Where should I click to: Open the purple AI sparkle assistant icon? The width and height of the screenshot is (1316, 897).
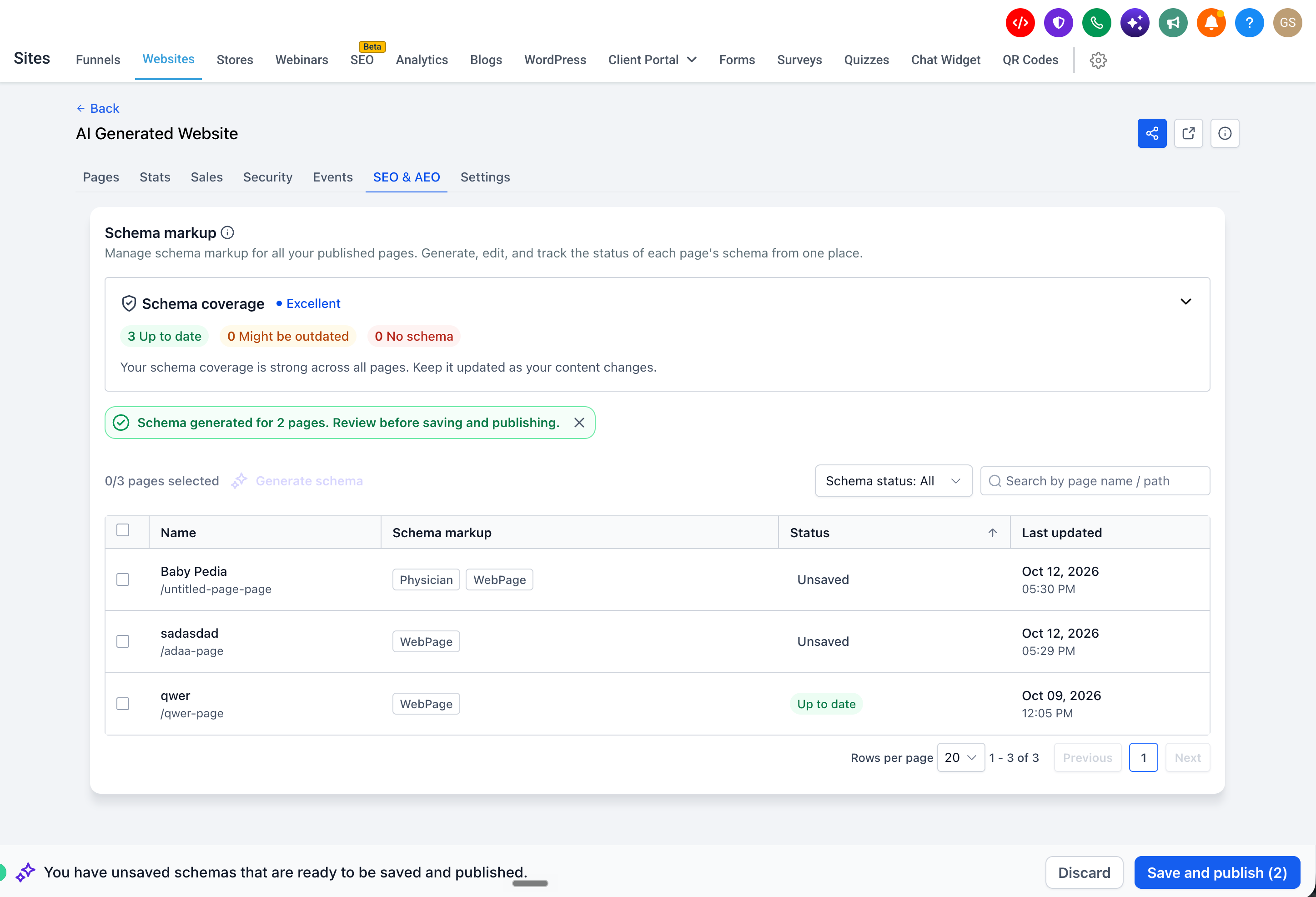pos(1135,23)
